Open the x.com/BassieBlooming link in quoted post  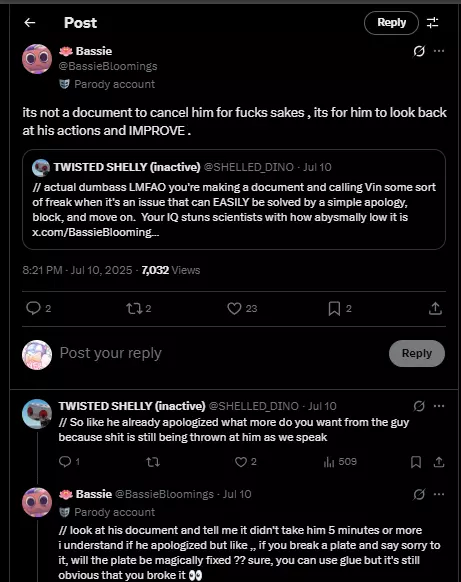pyautogui.click(x=96, y=232)
